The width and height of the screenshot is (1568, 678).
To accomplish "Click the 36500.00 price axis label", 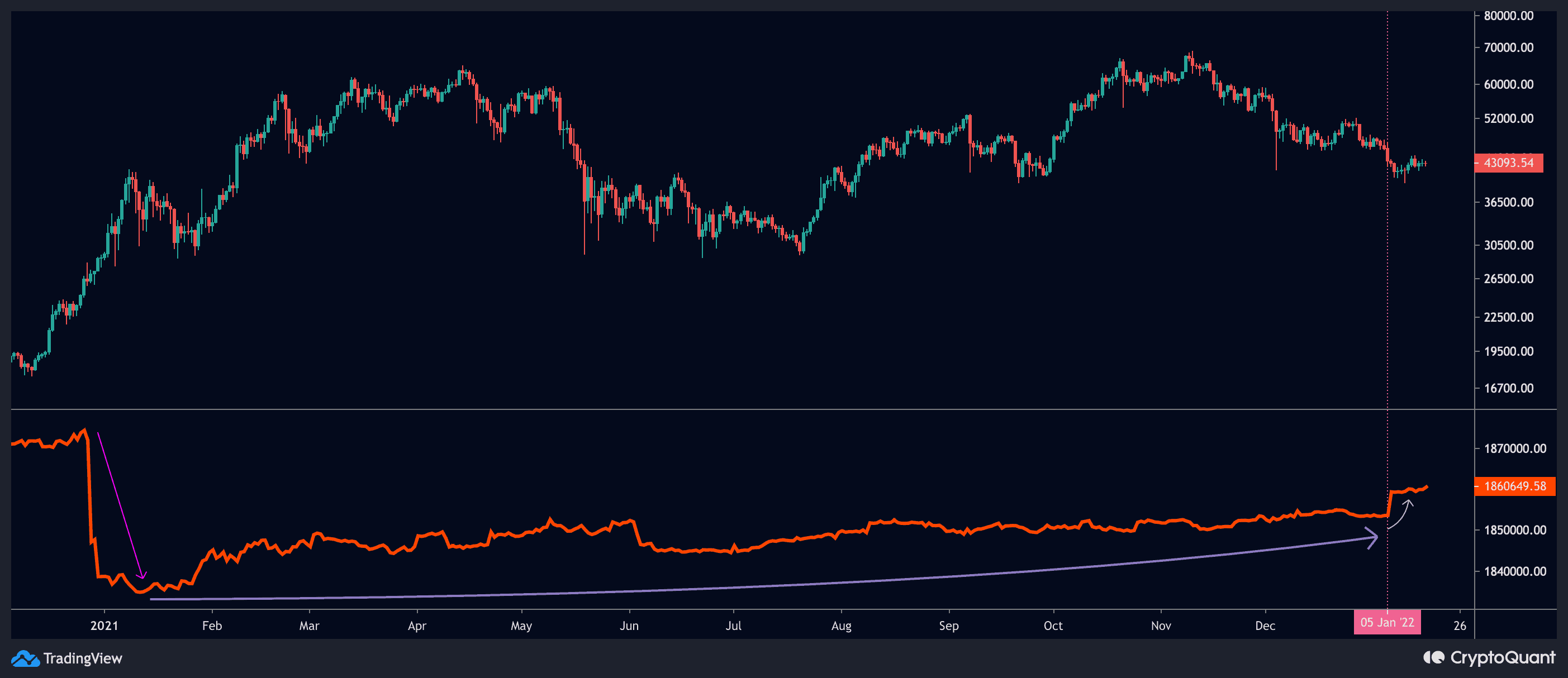I will pos(1508,202).
